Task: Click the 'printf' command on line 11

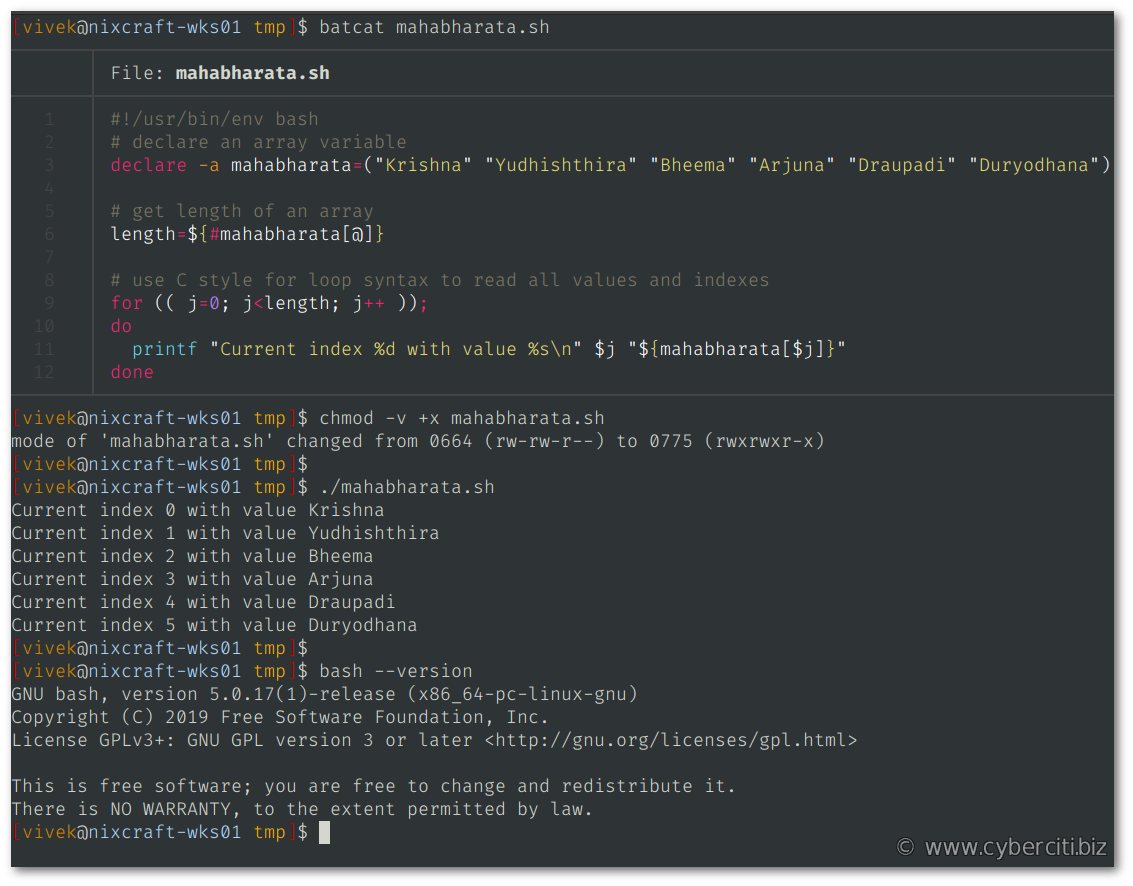Action: [x=165, y=350]
